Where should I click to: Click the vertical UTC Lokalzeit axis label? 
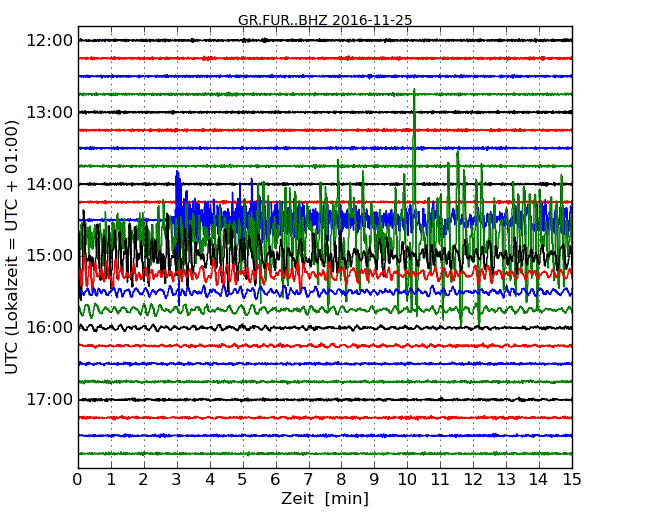click(12, 247)
